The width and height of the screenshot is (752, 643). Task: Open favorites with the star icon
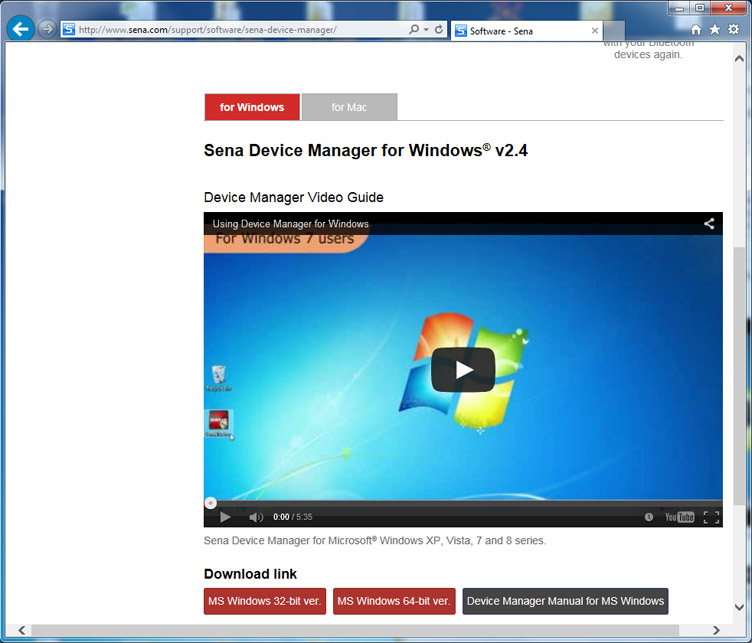tap(715, 30)
